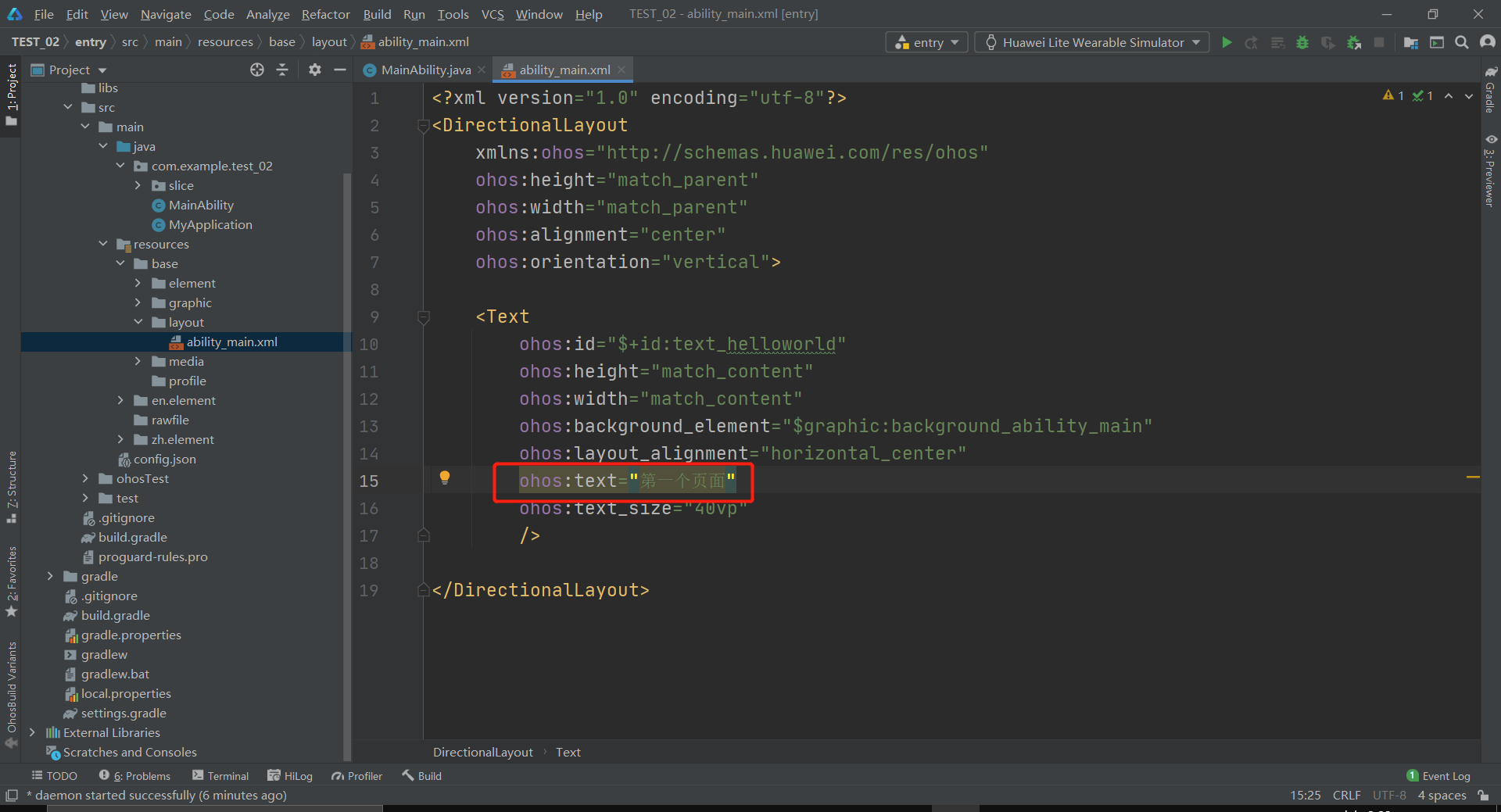Hide the Project panel with minus icon

tap(340, 70)
